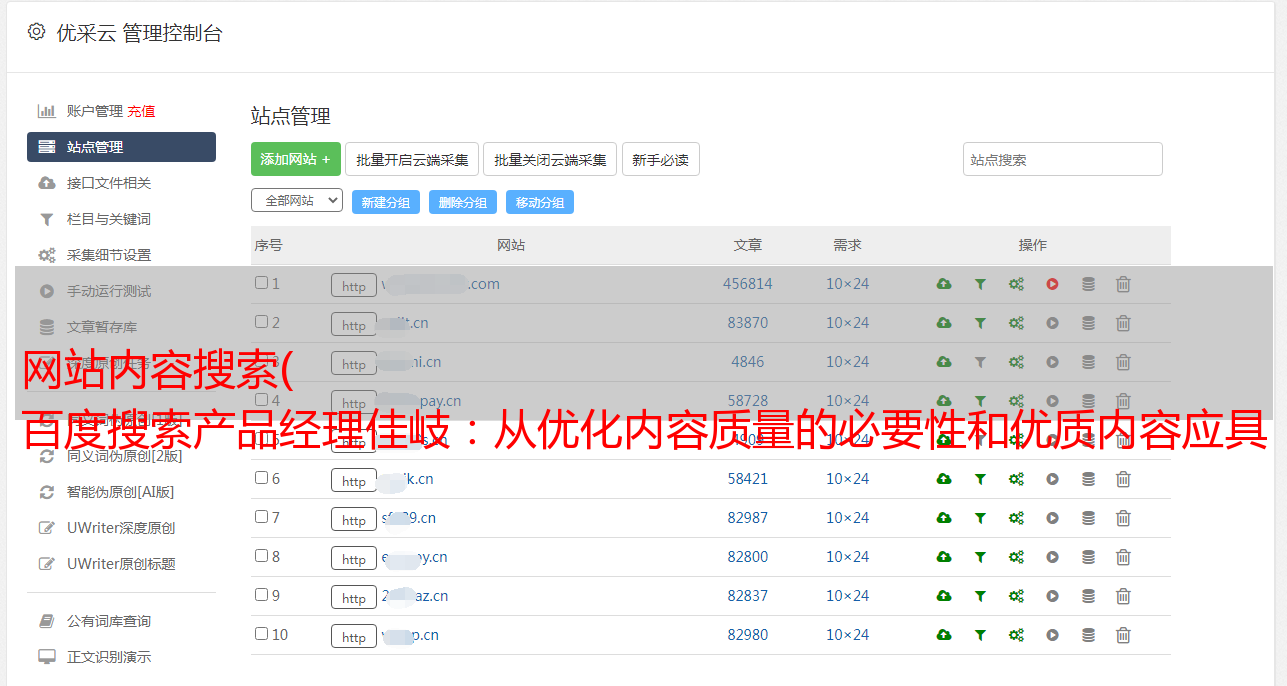Delete site 1 with trash icon

coord(1123,284)
